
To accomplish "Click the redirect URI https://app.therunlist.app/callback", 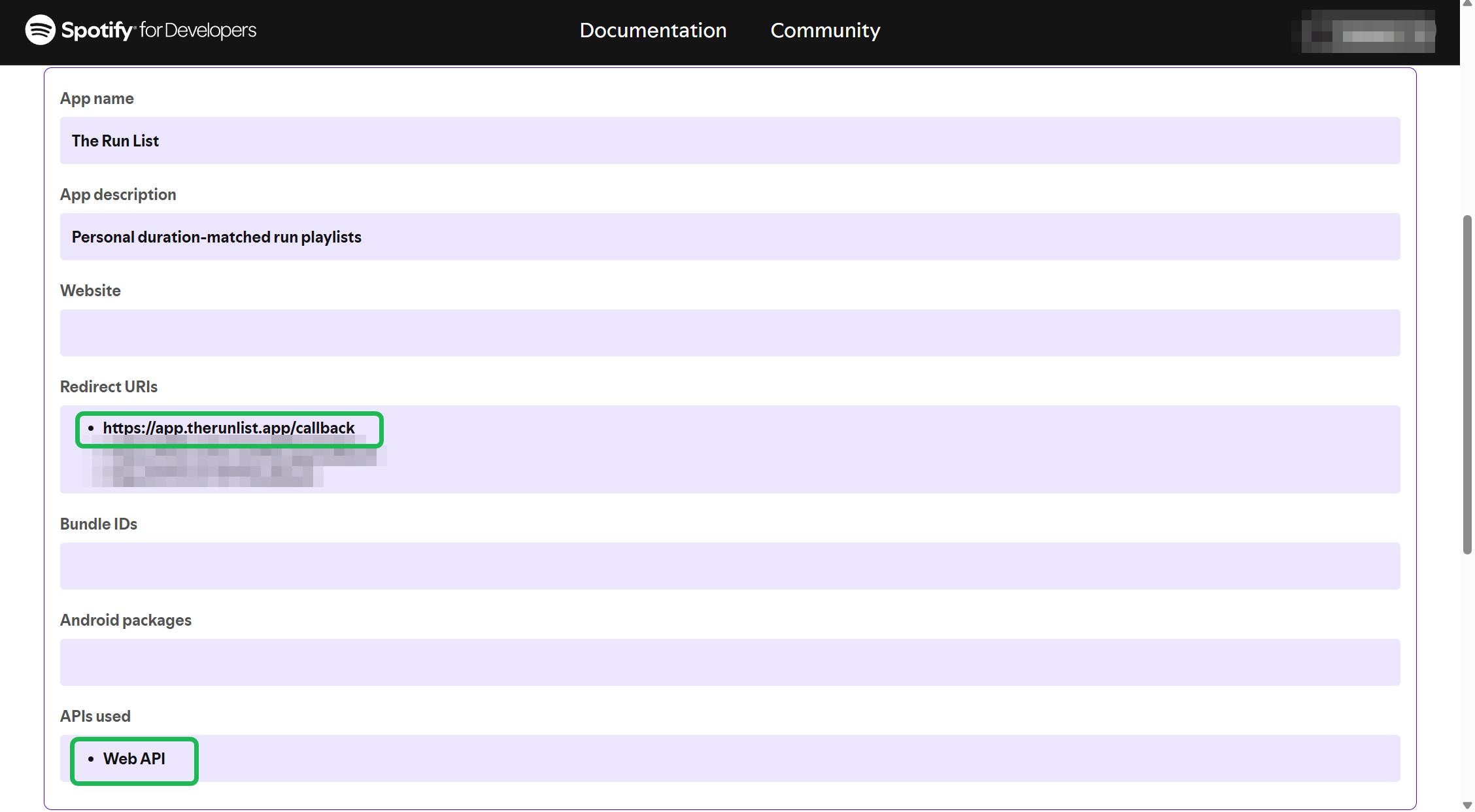I will point(229,428).
